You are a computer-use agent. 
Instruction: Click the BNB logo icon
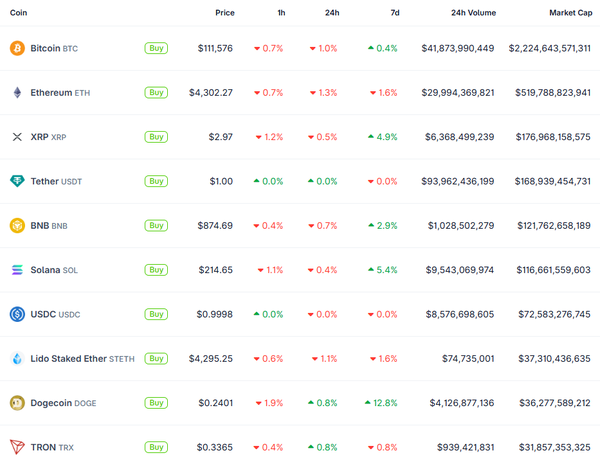(x=17, y=226)
